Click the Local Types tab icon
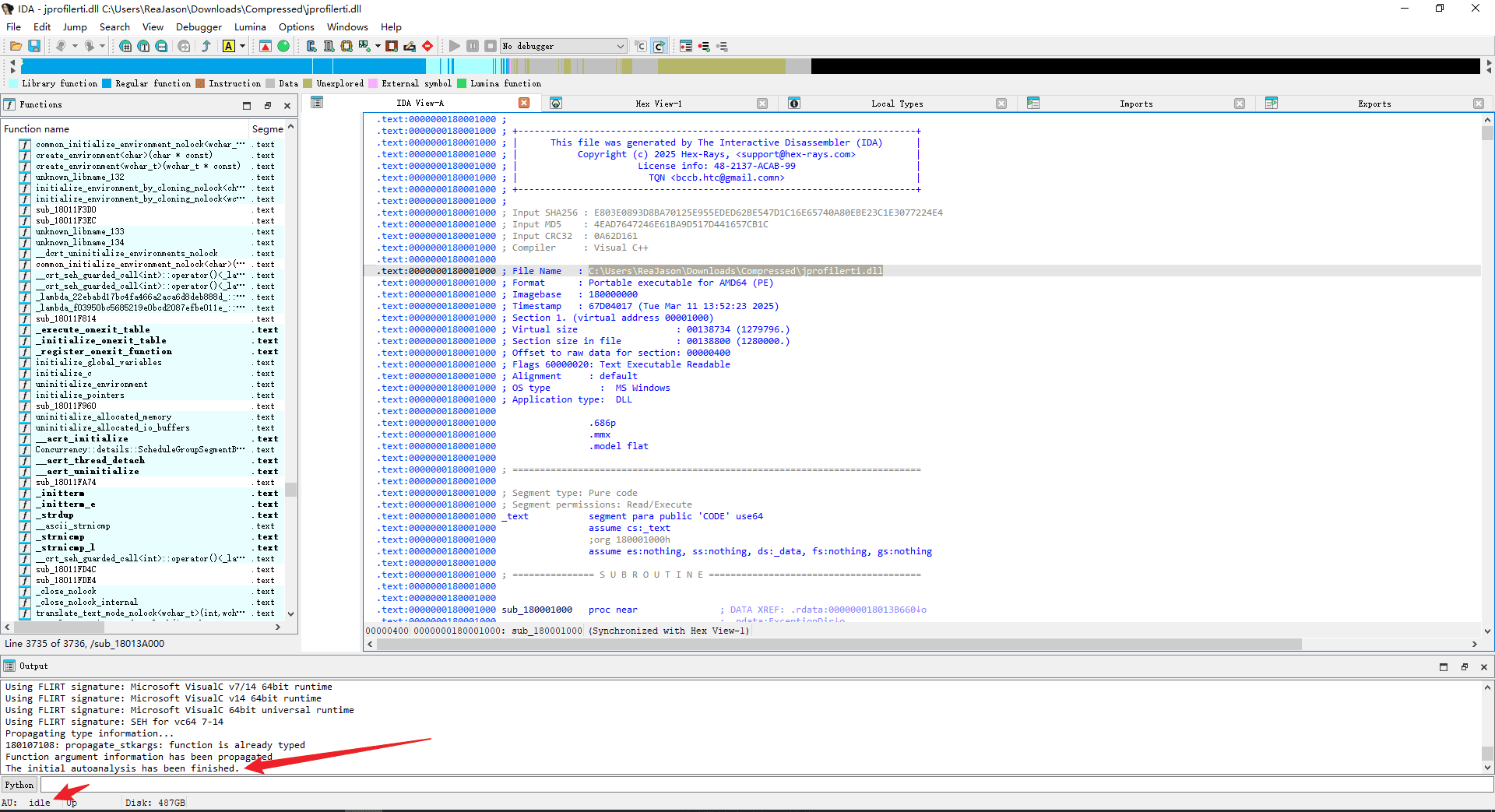This screenshot has height=812, width=1495. (x=794, y=103)
